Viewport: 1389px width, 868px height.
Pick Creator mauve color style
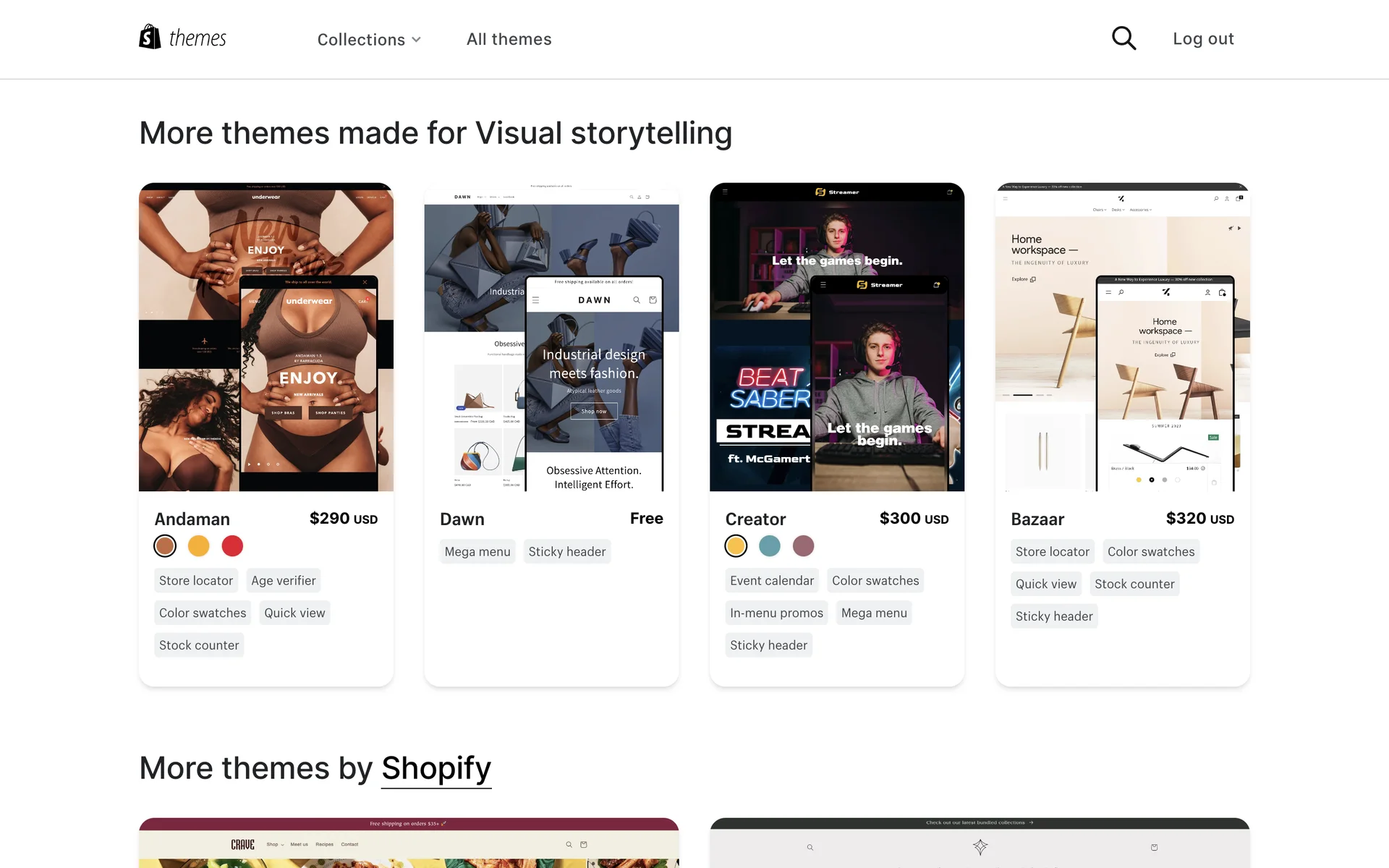click(x=803, y=546)
